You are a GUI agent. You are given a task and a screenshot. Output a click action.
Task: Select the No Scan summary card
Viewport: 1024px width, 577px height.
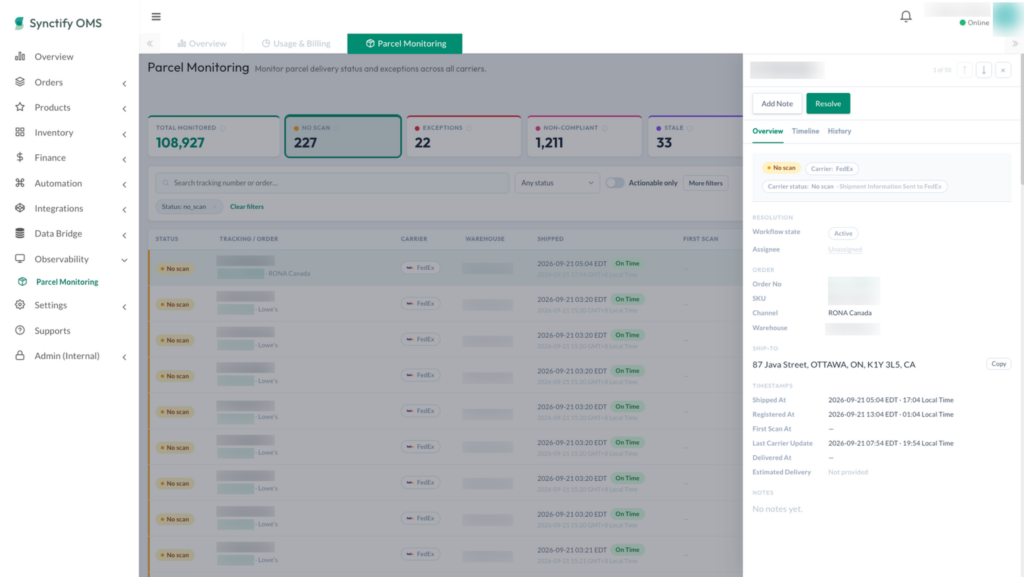pos(343,136)
